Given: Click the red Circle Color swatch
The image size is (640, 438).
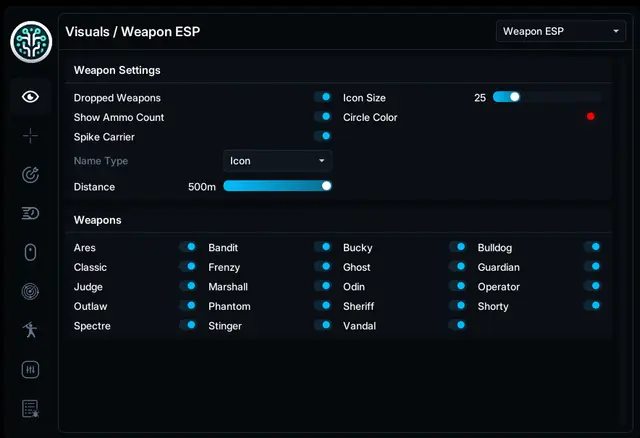Looking at the screenshot, I should tap(591, 117).
